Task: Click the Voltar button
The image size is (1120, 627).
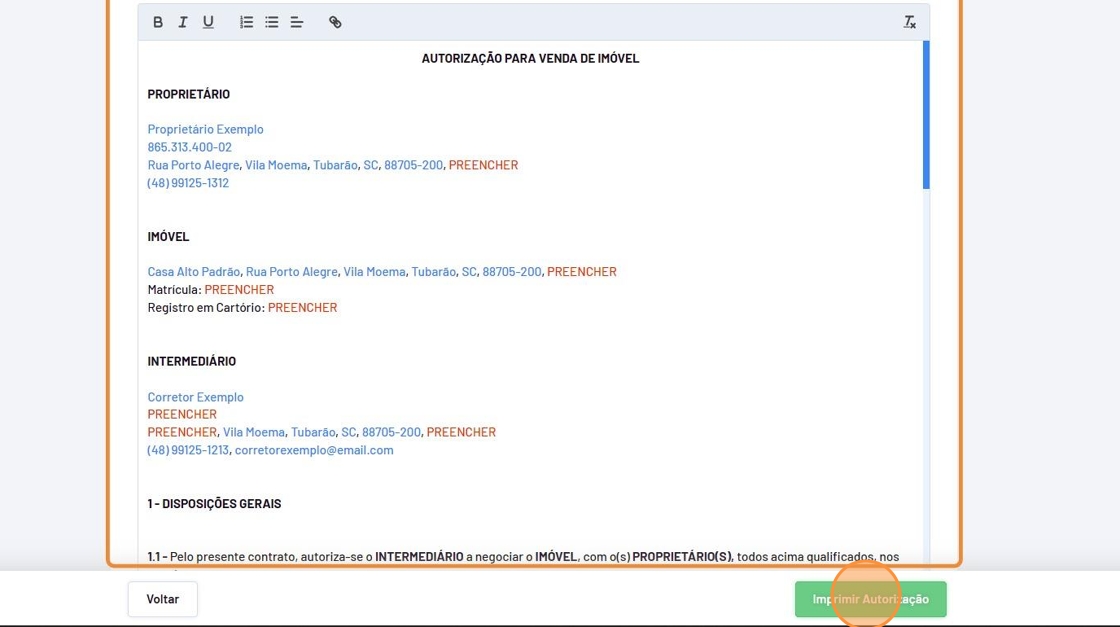Action: point(162,599)
